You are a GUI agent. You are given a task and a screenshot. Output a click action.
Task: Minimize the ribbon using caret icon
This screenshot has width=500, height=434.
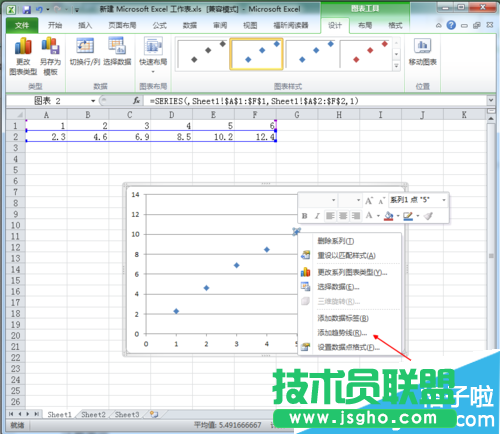(x=439, y=25)
